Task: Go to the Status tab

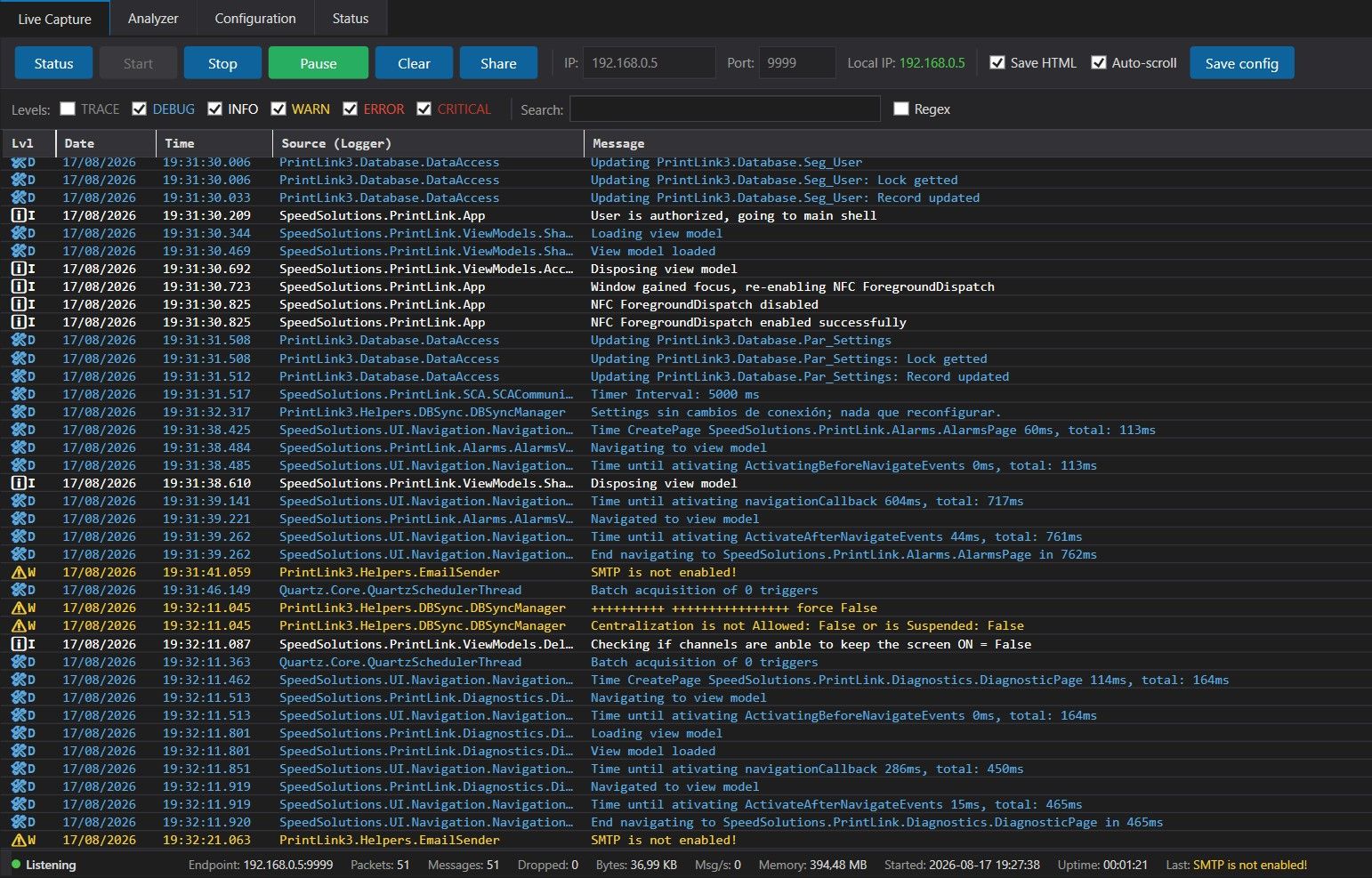Action: [351, 18]
